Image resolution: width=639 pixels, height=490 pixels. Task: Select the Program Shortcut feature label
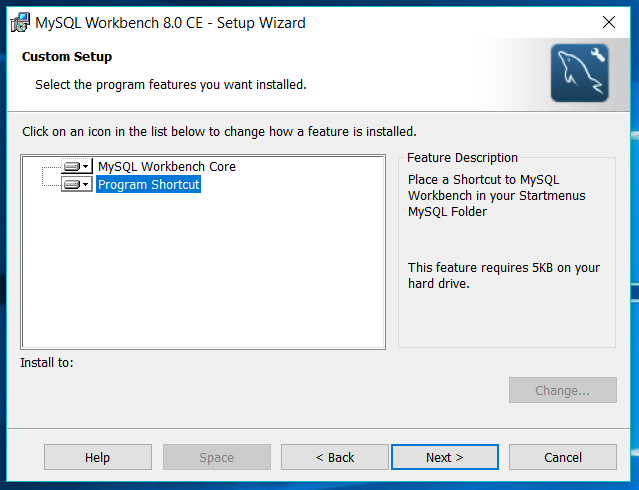(149, 184)
